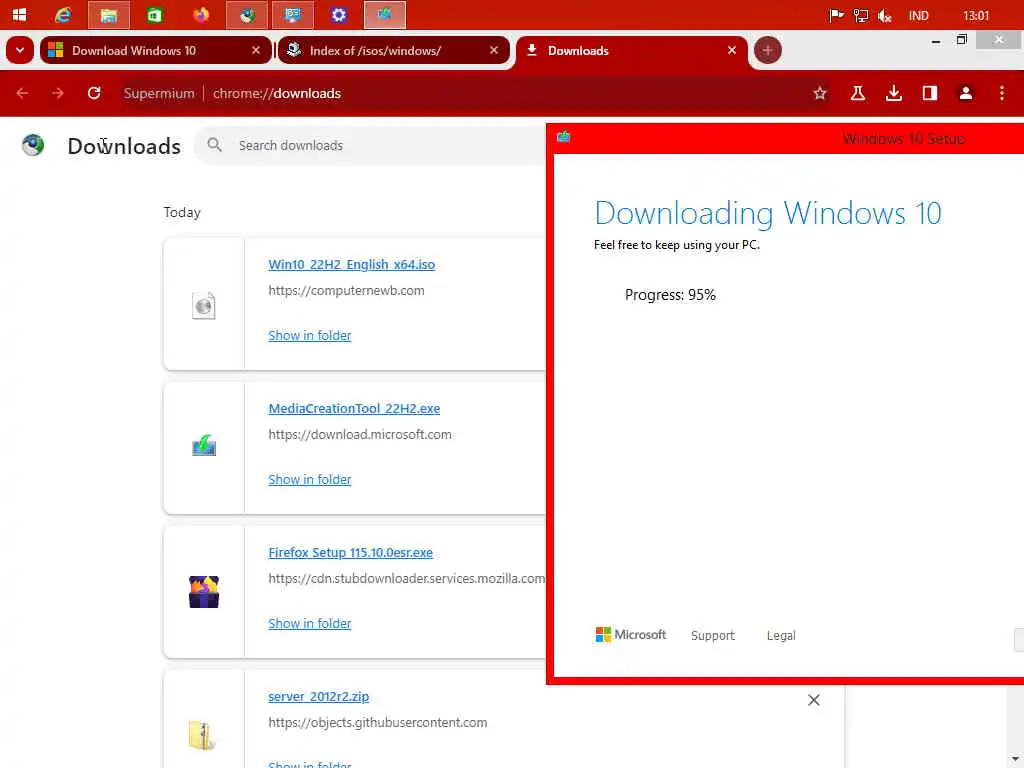Open the 13:01 system clock

click(x=976, y=16)
